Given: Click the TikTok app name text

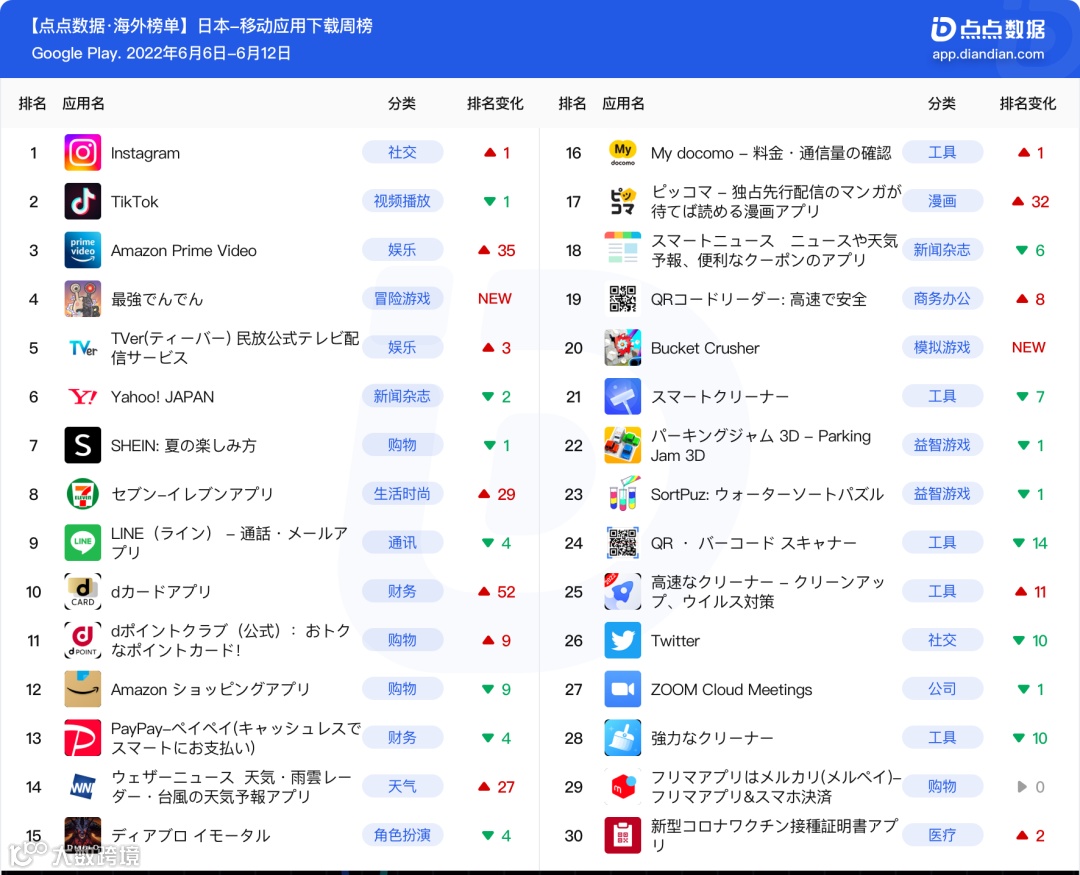Looking at the screenshot, I should point(134,202).
